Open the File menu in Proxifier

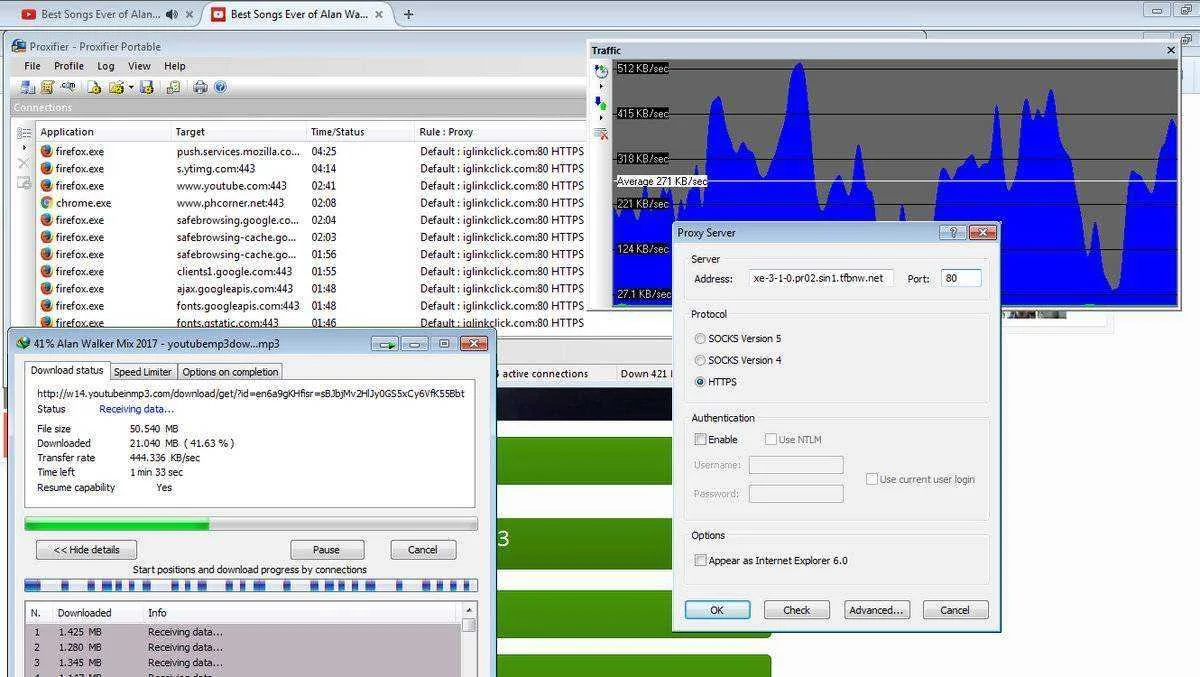click(32, 66)
